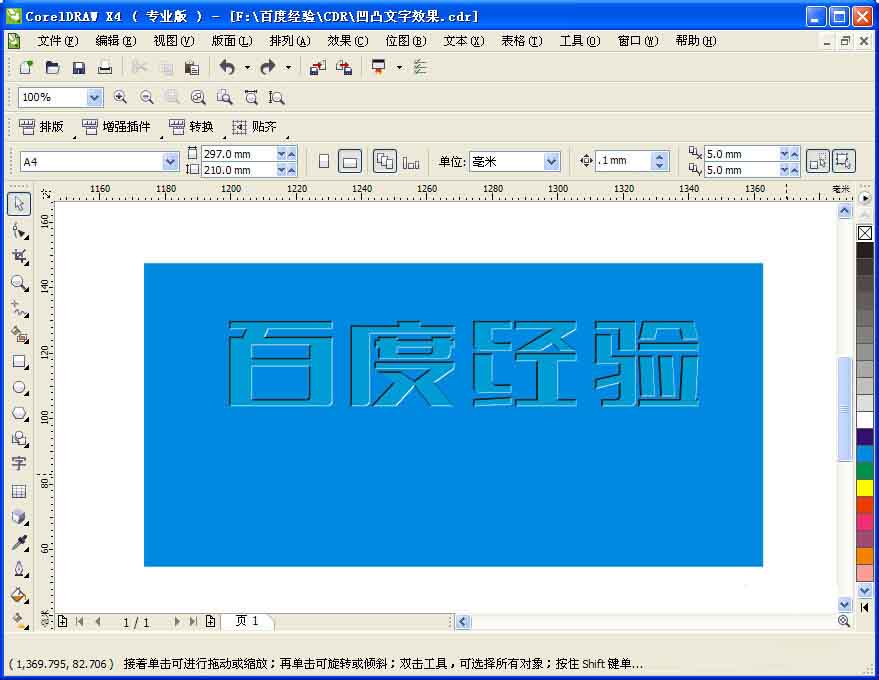Set portrait page orientation
This screenshot has height=680, width=879.
(x=323, y=161)
